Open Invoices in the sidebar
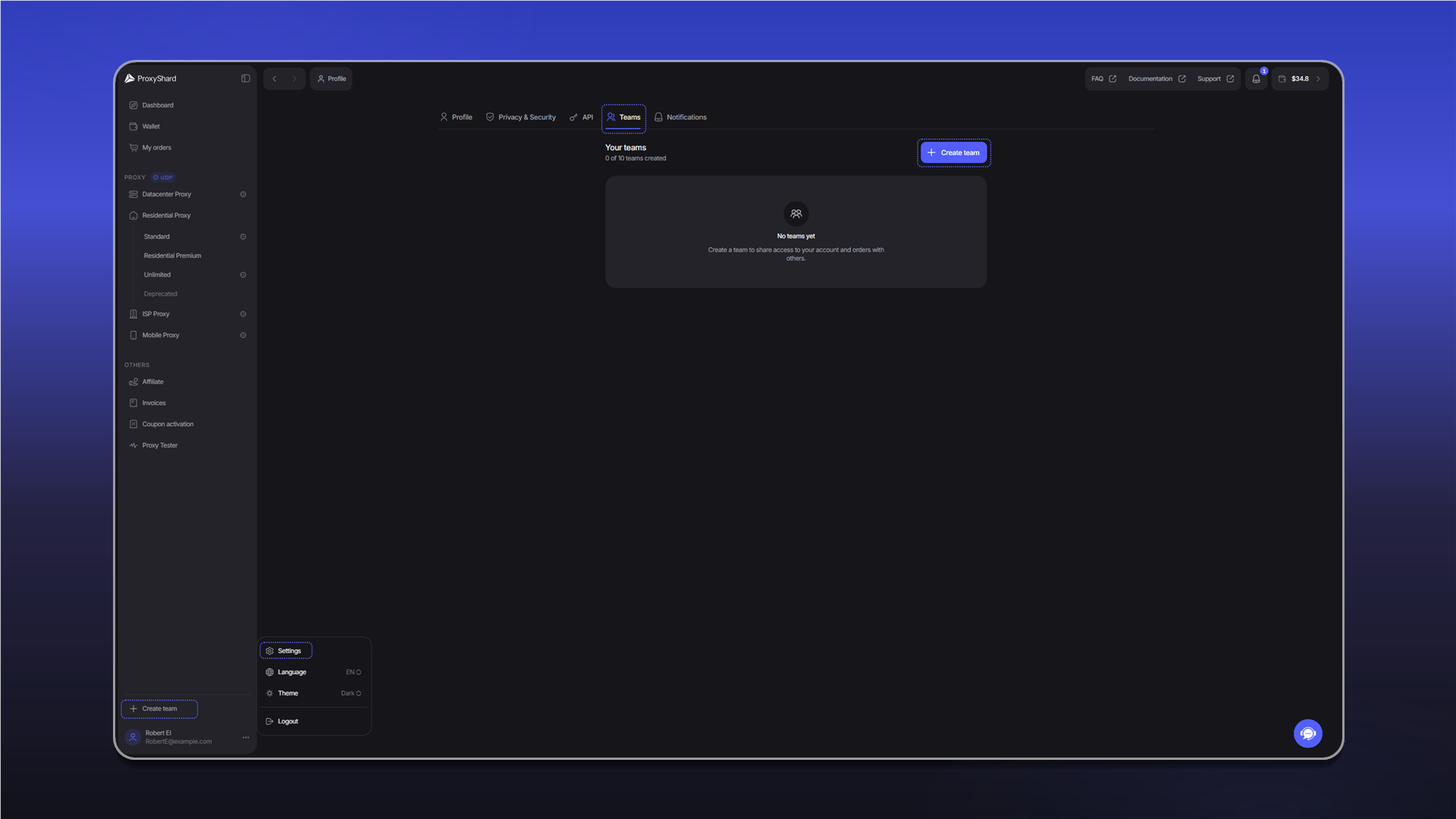 [187, 403]
